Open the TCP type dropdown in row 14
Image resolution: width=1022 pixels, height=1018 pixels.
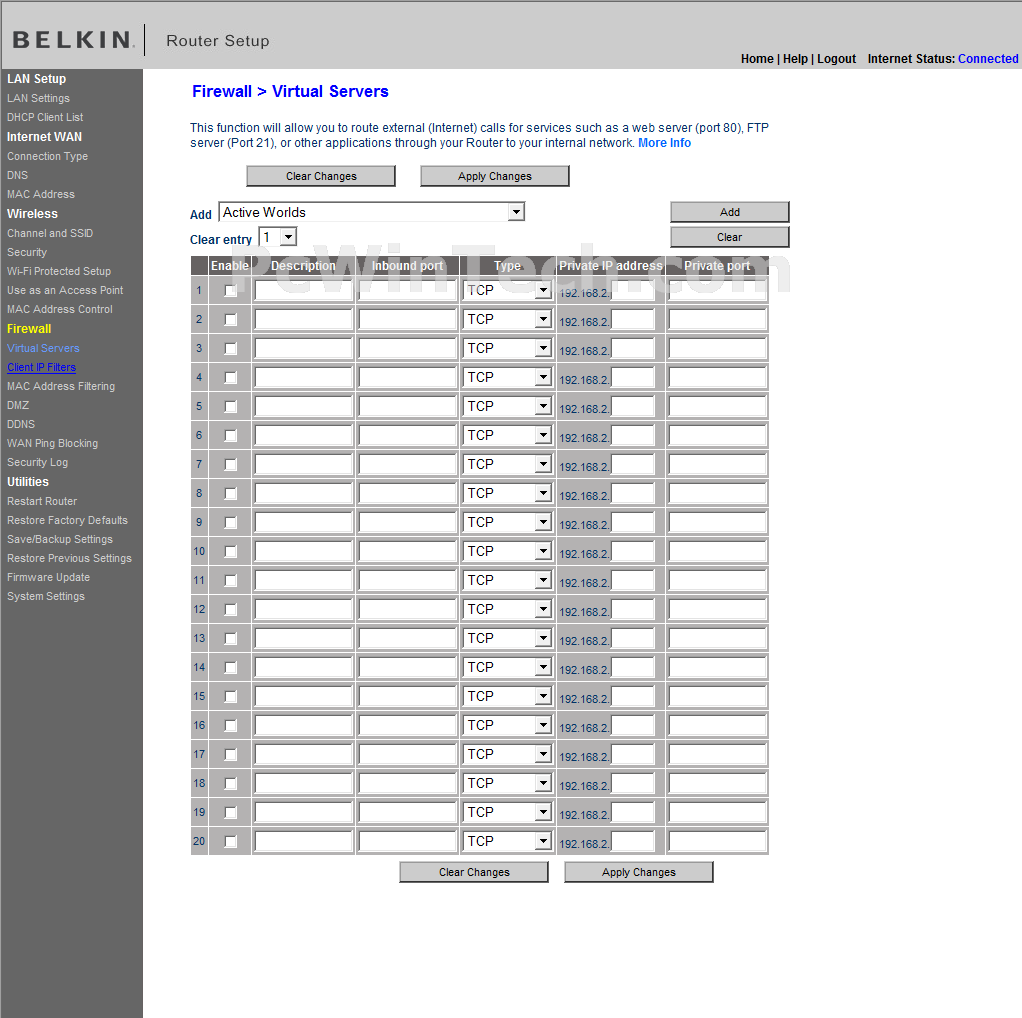[508, 667]
